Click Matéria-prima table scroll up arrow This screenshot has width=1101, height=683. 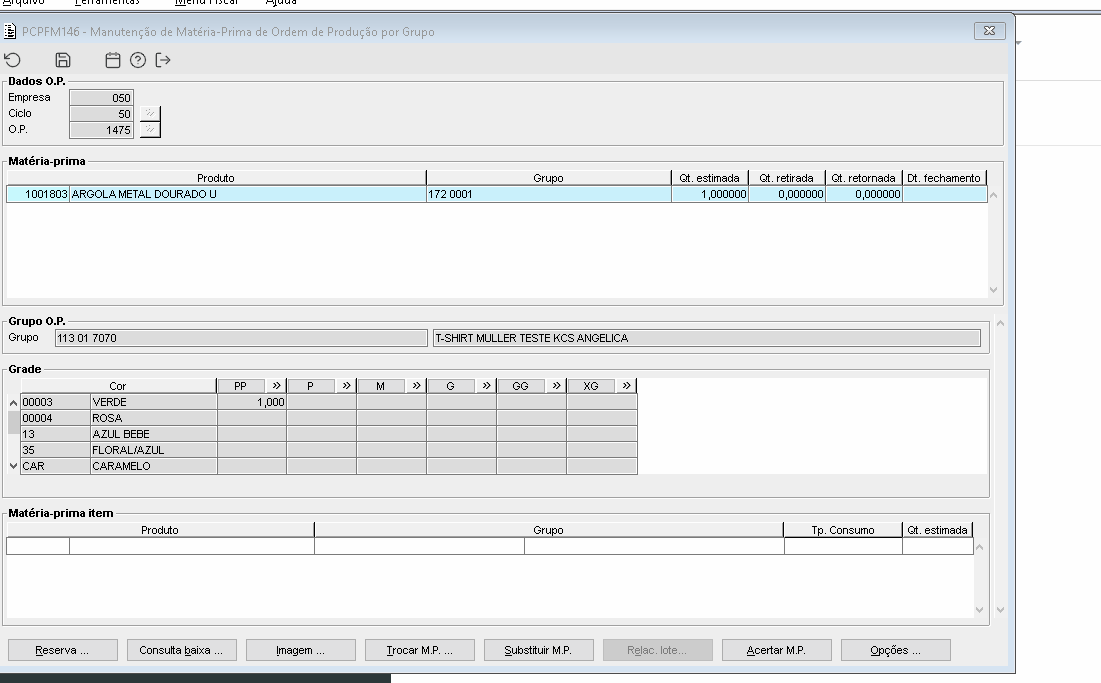click(994, 195)
